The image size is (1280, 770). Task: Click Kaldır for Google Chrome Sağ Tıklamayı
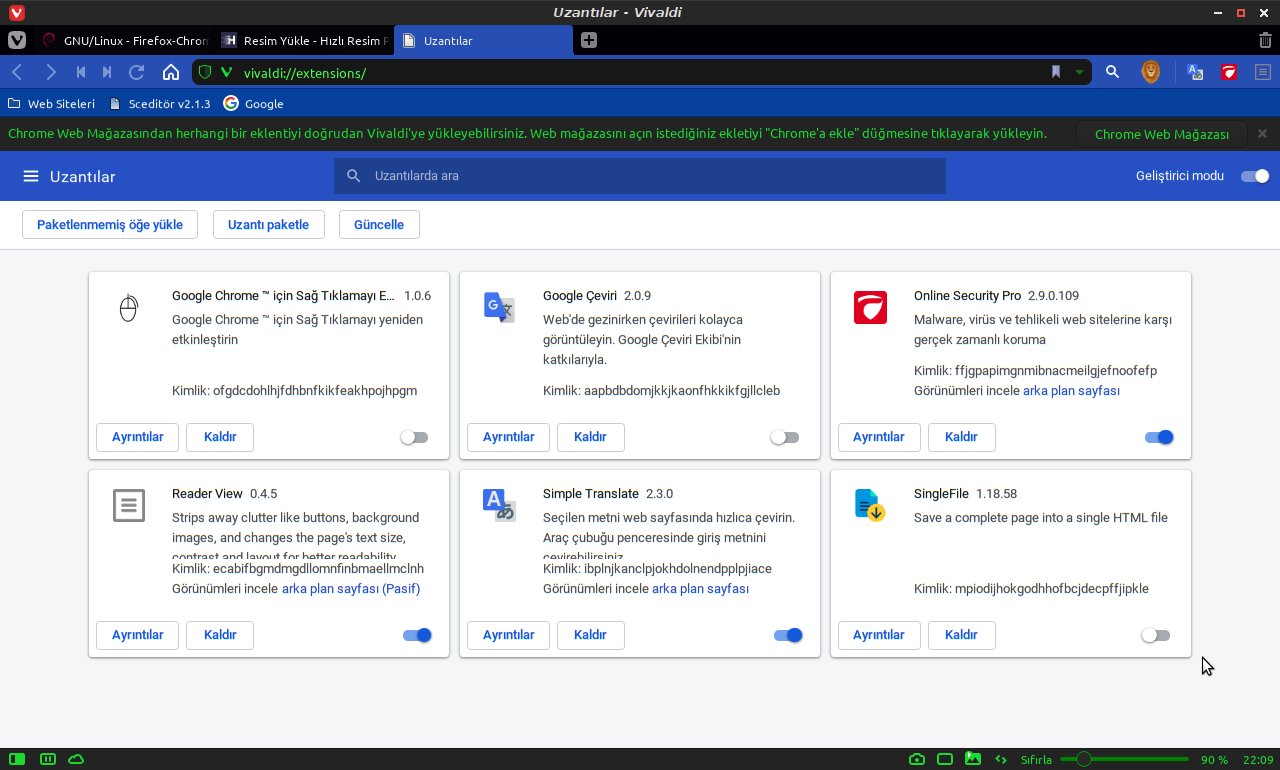click(x=220, y=437)
